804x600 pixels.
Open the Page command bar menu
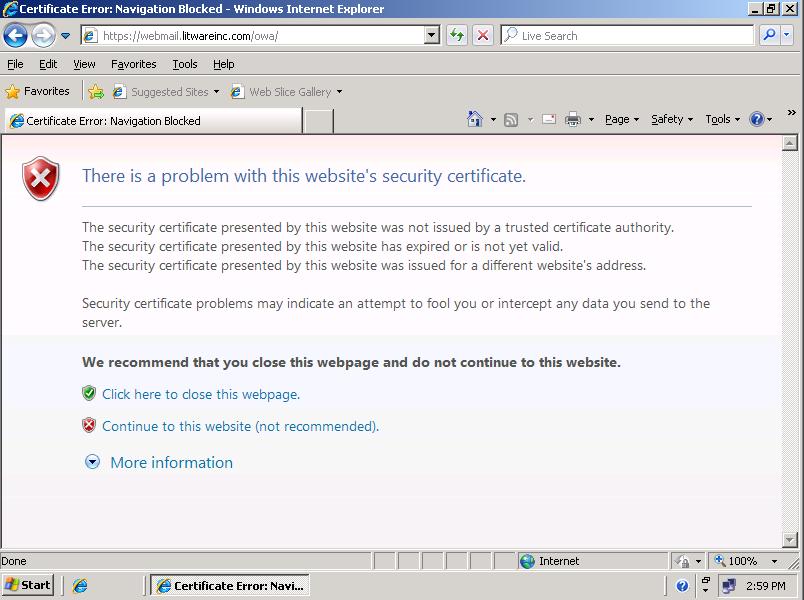click(x=622, y=119)
